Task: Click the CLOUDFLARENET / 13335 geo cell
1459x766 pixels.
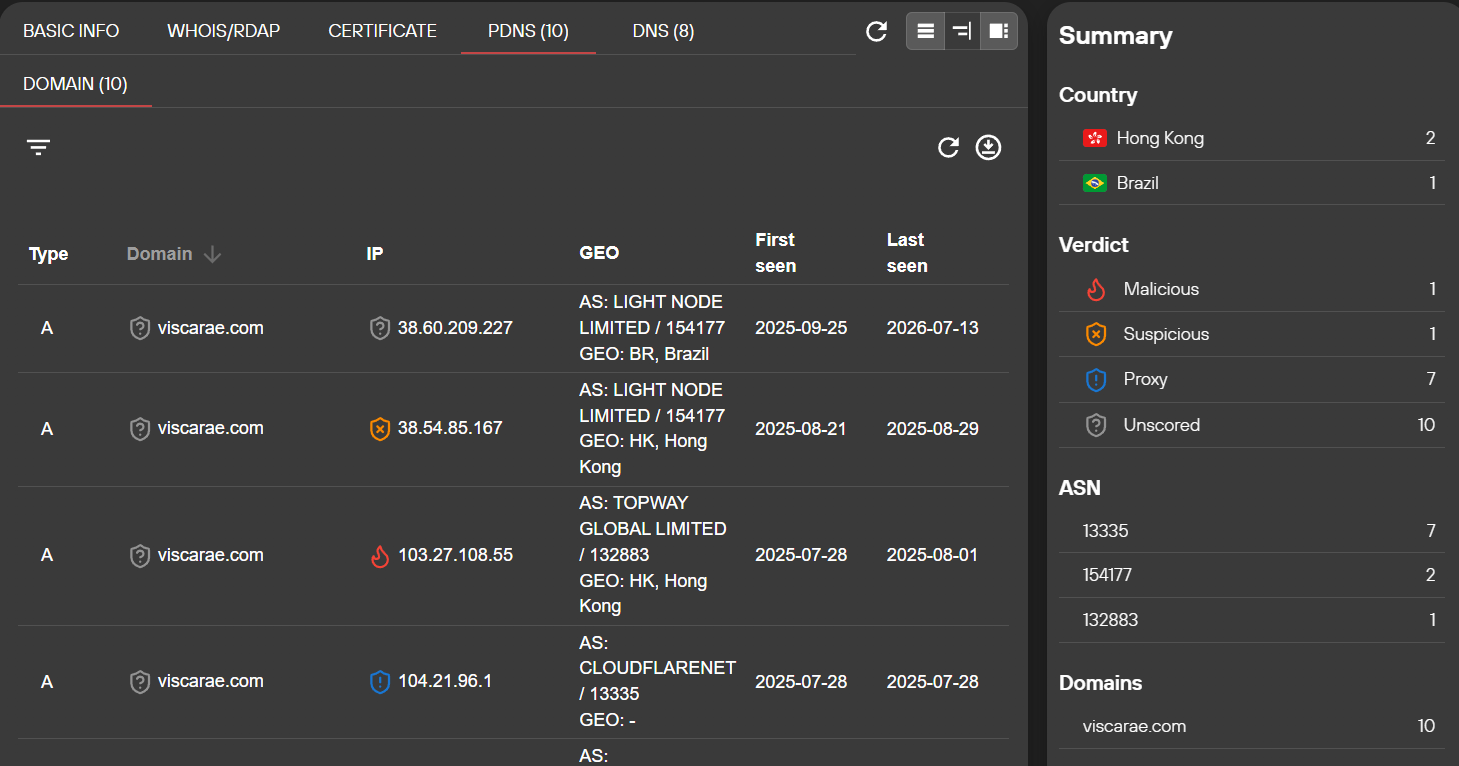Action: (x=658, y=681)
